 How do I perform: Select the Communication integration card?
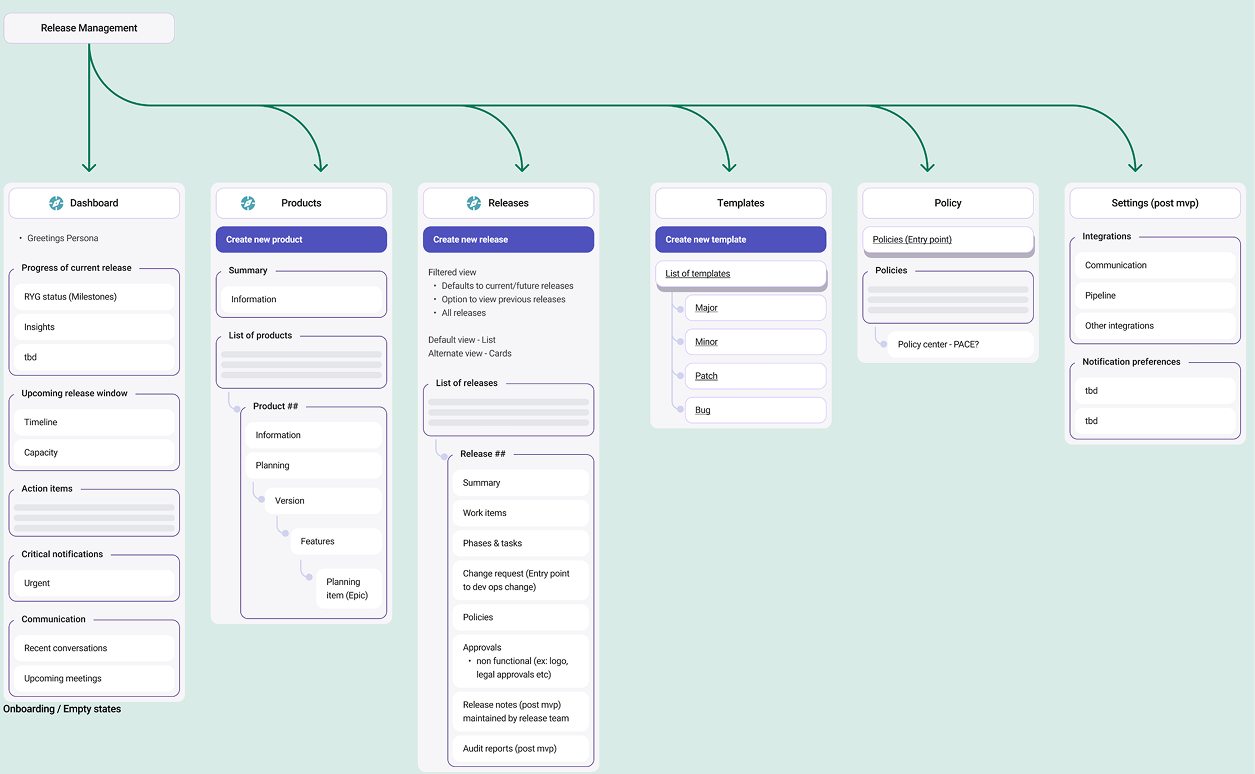pos(1155,265)
